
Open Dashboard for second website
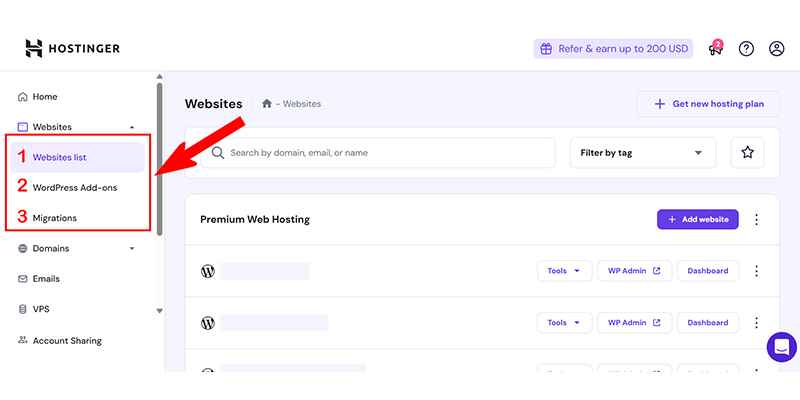pyautogui.click(x=708, y=323)
